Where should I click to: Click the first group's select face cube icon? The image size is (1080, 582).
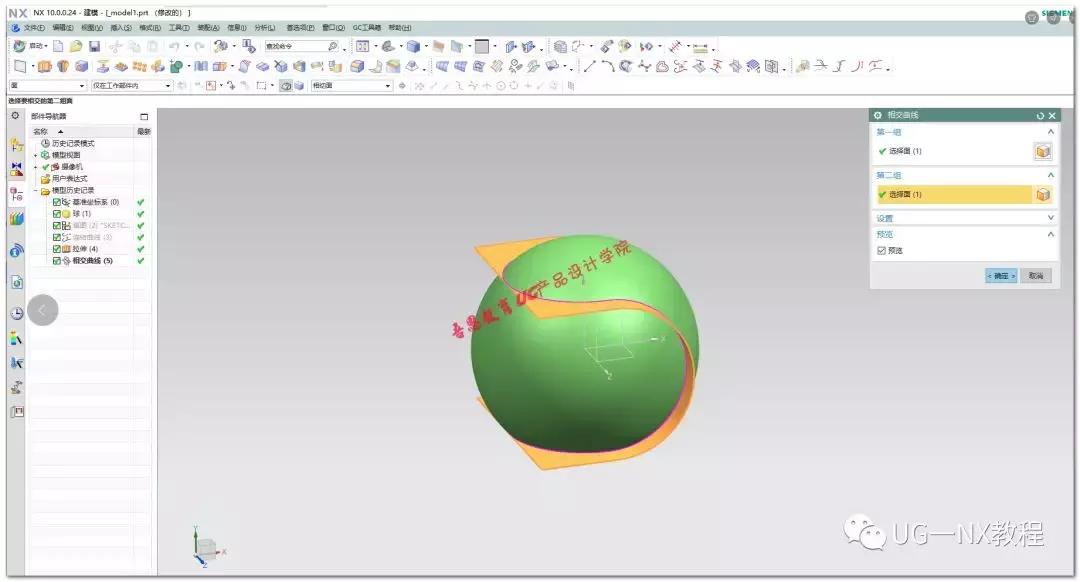[1042, 151]
